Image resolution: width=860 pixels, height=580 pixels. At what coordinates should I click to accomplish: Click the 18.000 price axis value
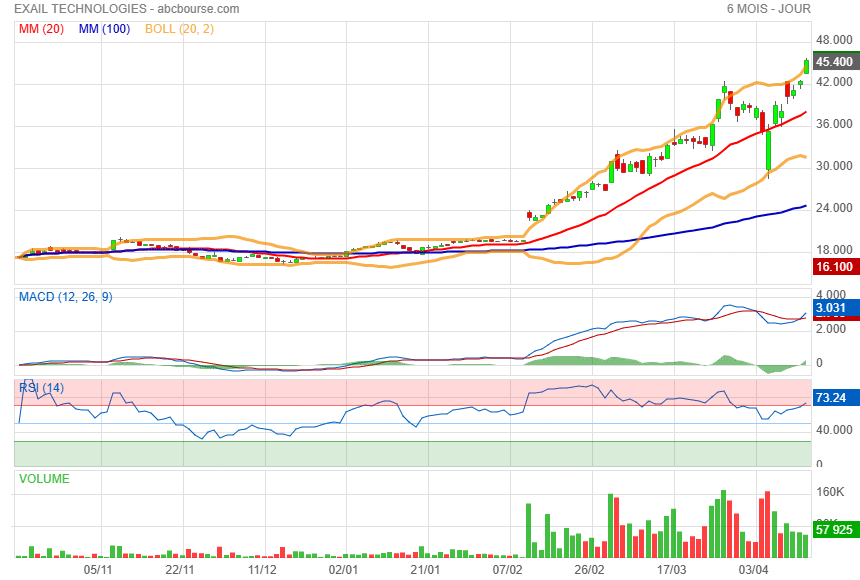(834, 250)
